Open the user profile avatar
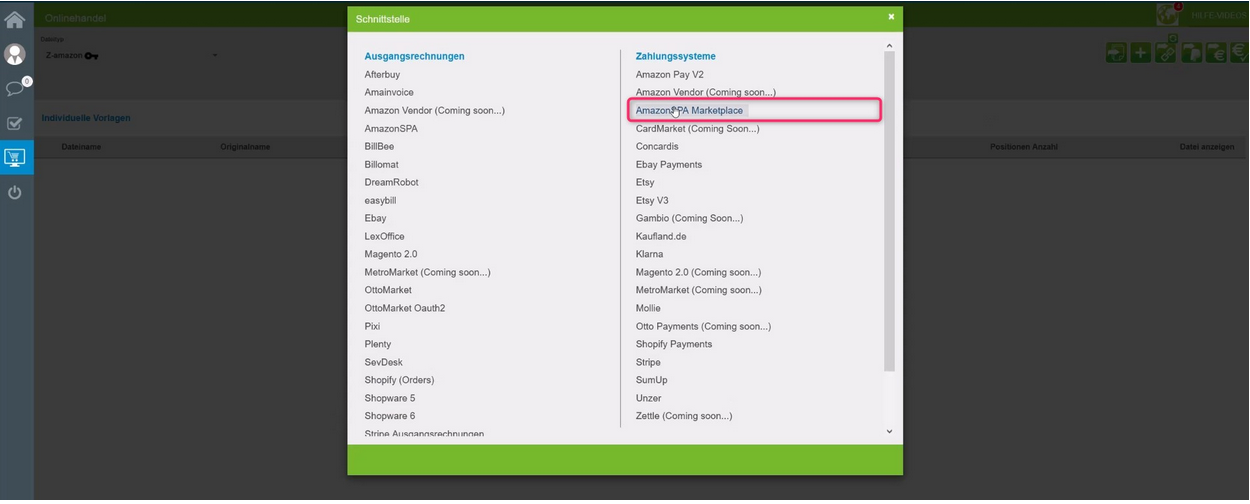 click(15, 54)
